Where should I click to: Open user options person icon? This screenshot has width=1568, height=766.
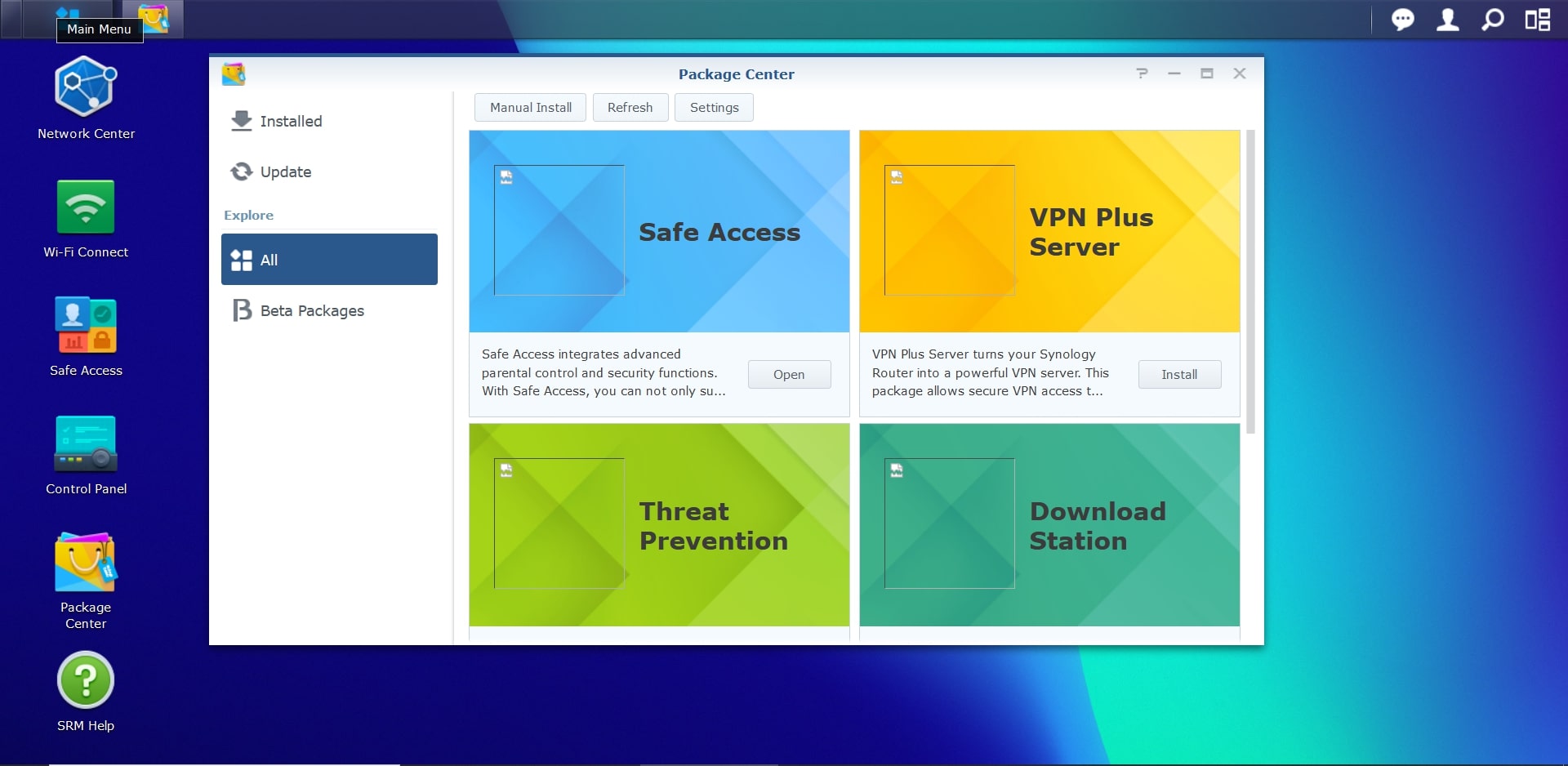point(1448,19)
